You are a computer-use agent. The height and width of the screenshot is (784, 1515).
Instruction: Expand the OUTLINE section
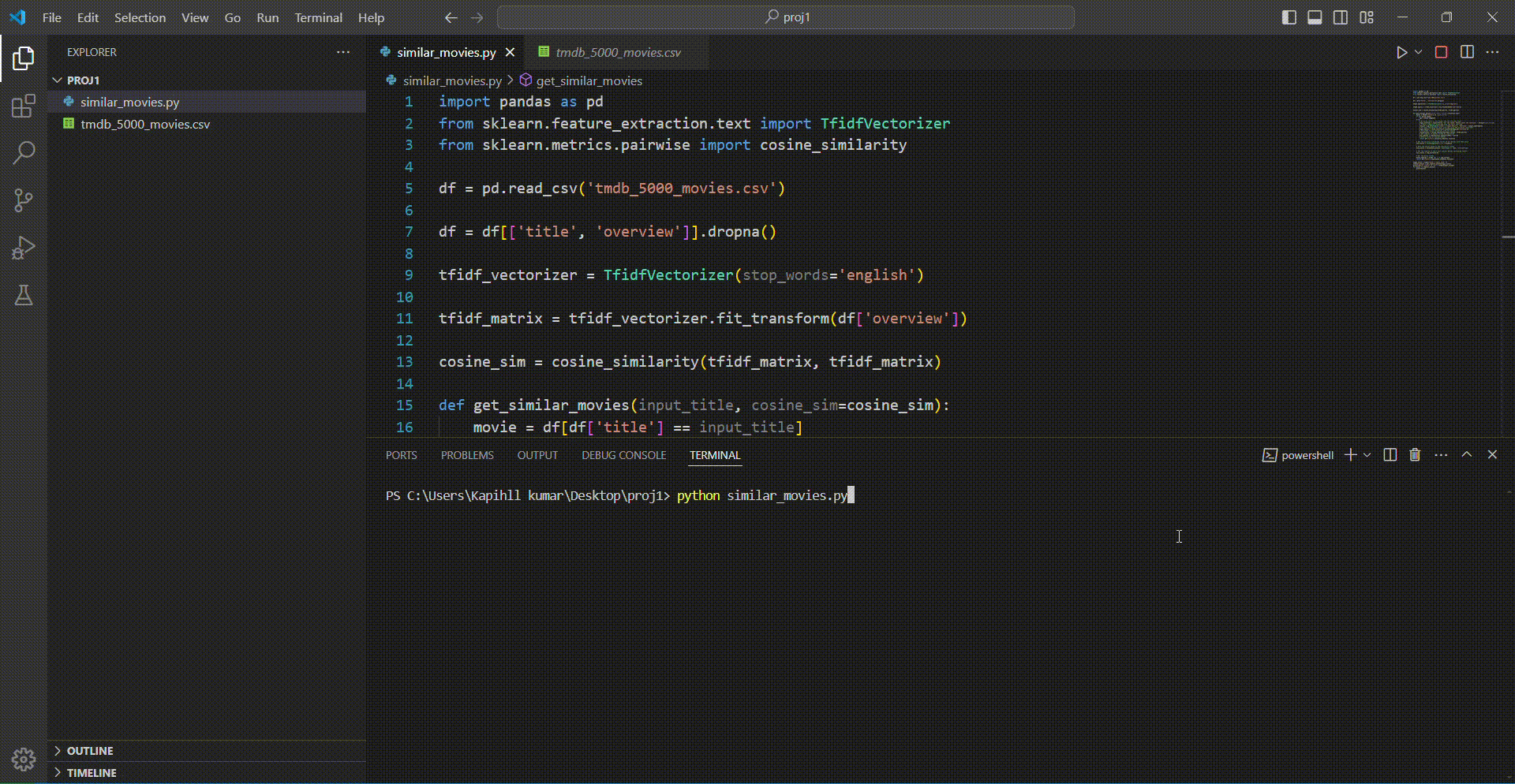(207, 751)
